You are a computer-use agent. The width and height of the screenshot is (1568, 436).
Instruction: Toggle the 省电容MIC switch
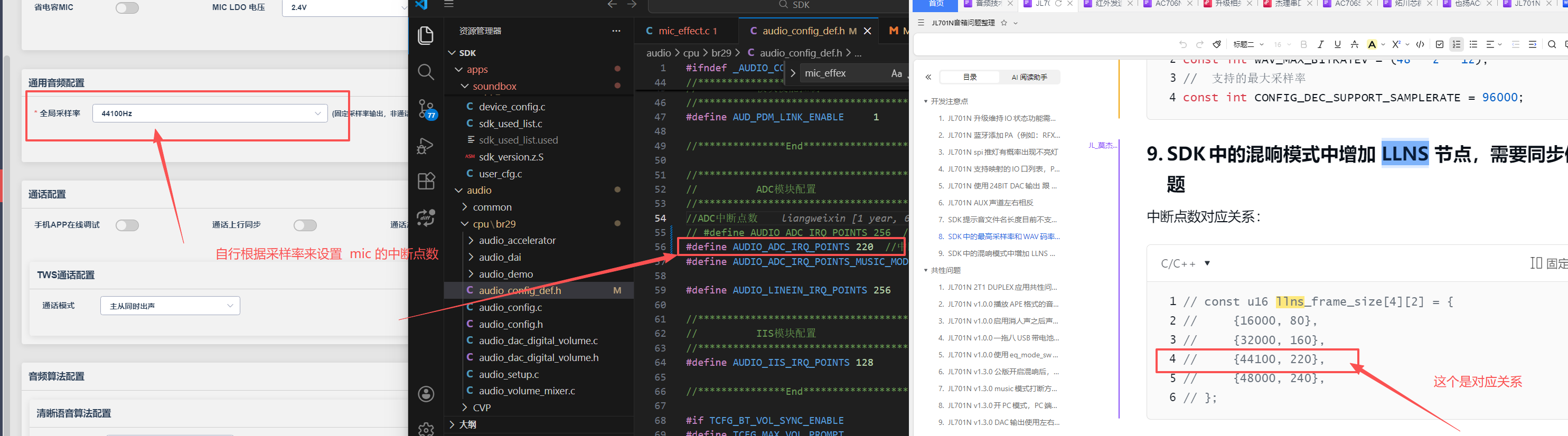pos(127,8)
